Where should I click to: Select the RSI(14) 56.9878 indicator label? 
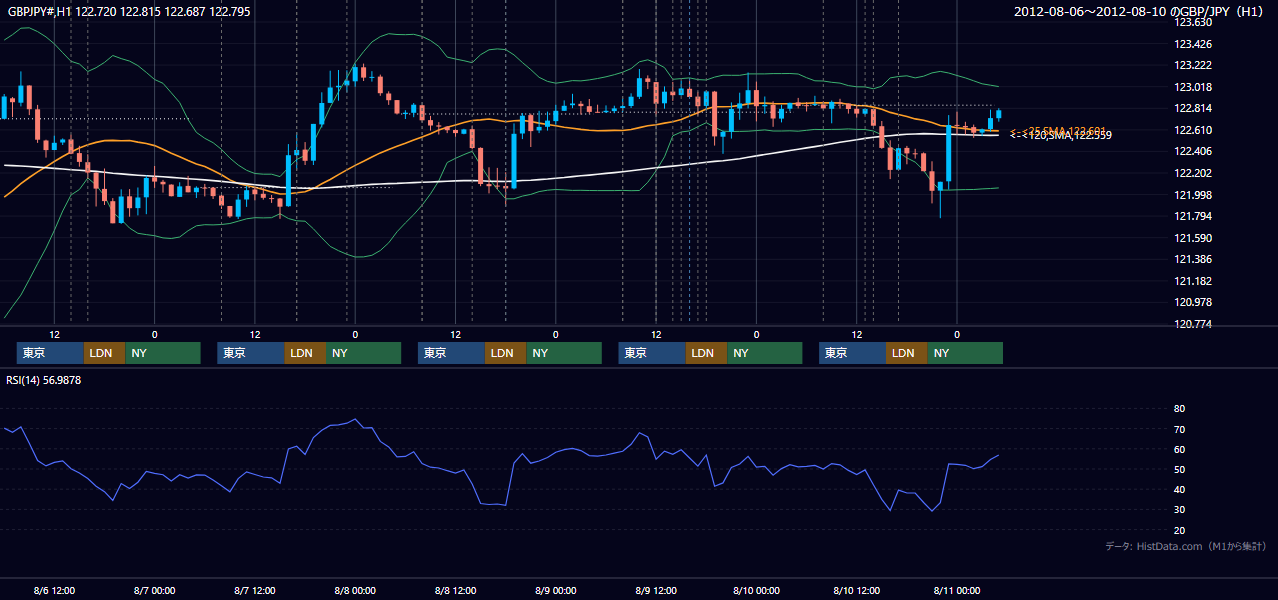44,380
